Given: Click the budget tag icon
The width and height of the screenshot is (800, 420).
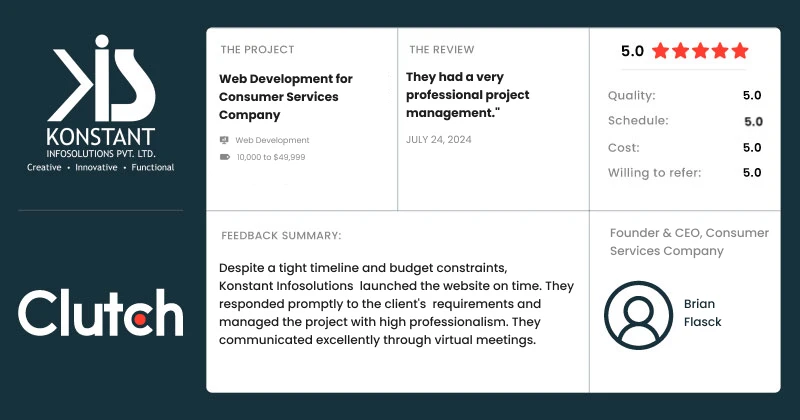Looking at the screenshot, I should point(224,157).
